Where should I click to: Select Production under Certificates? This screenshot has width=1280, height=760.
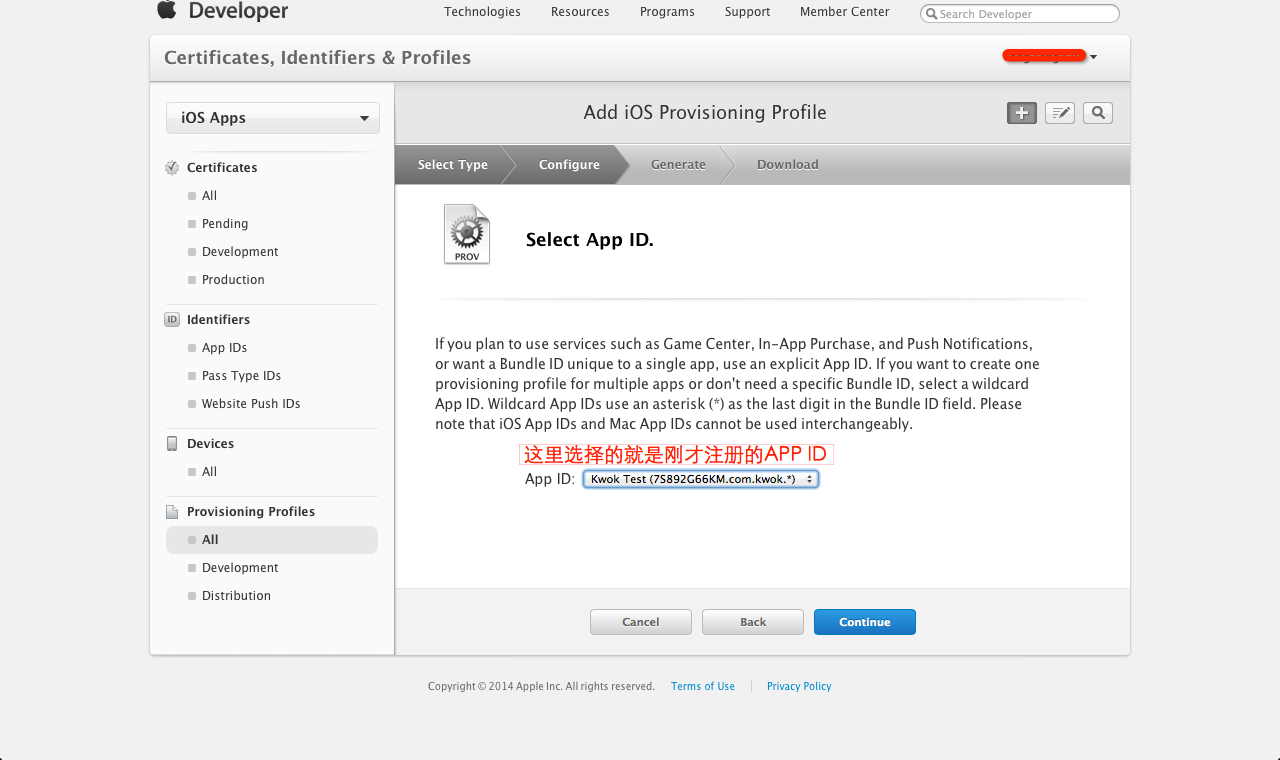click(x=233, y=280)
